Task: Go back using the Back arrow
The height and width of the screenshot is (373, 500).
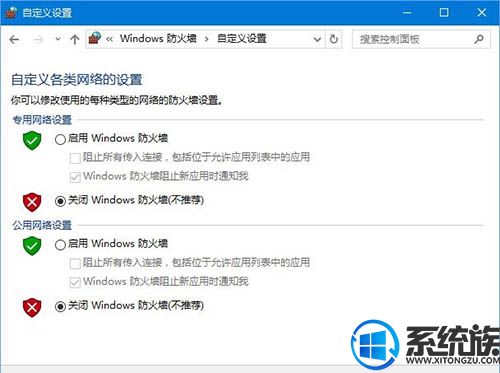Action: (14, 40)
